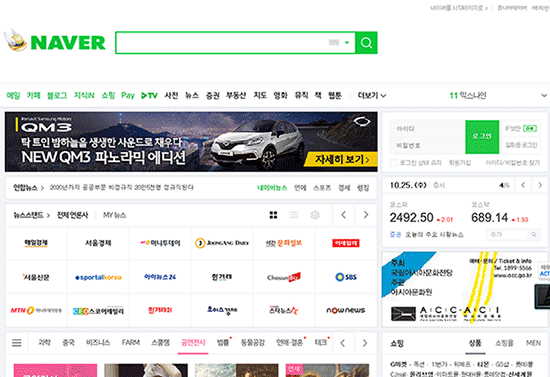Show next topic tabs arrow after 테크
This screenshot has width=550, height=377.
tap(365, 343)
